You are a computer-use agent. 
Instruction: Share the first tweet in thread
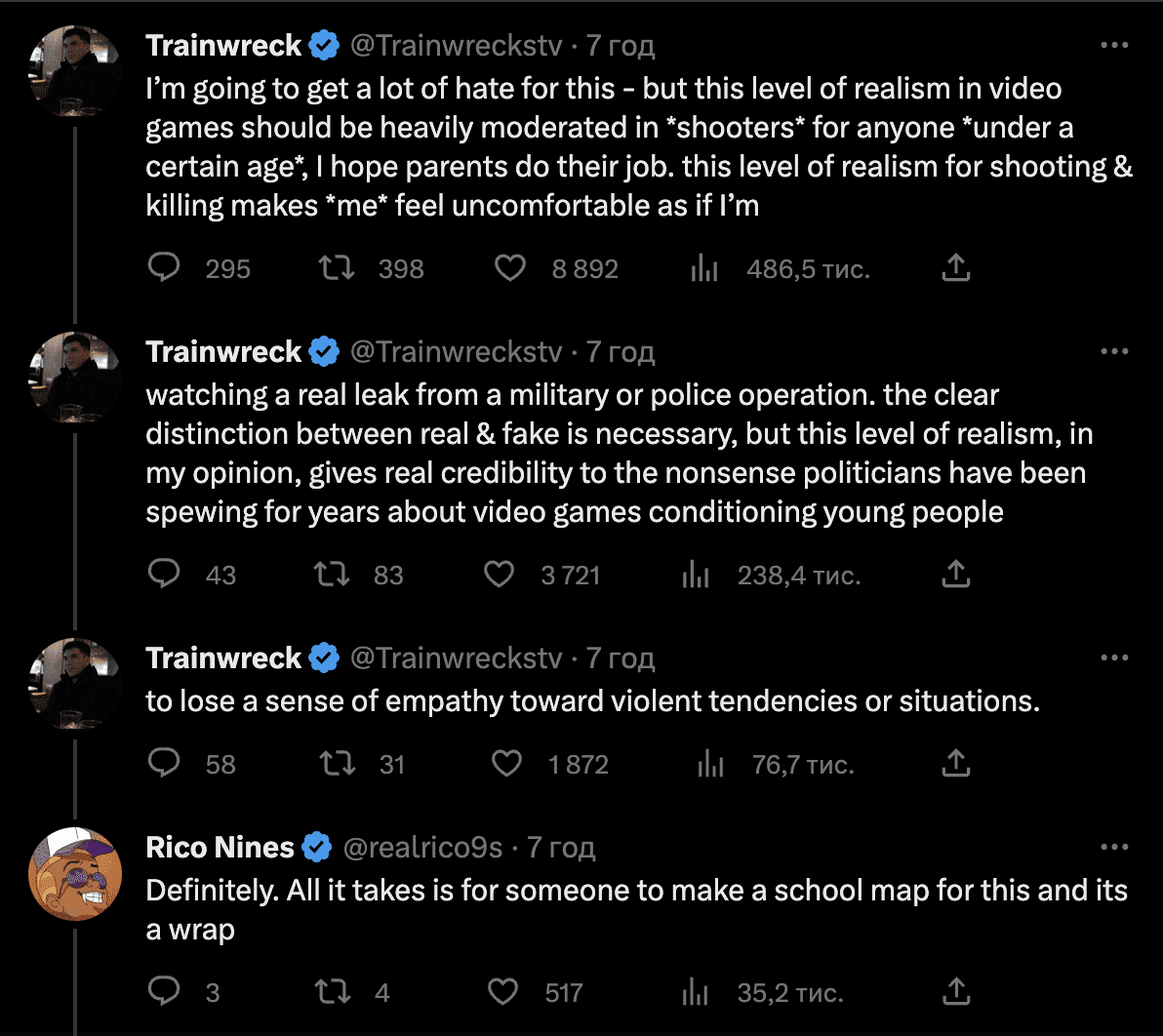[956, 267]
